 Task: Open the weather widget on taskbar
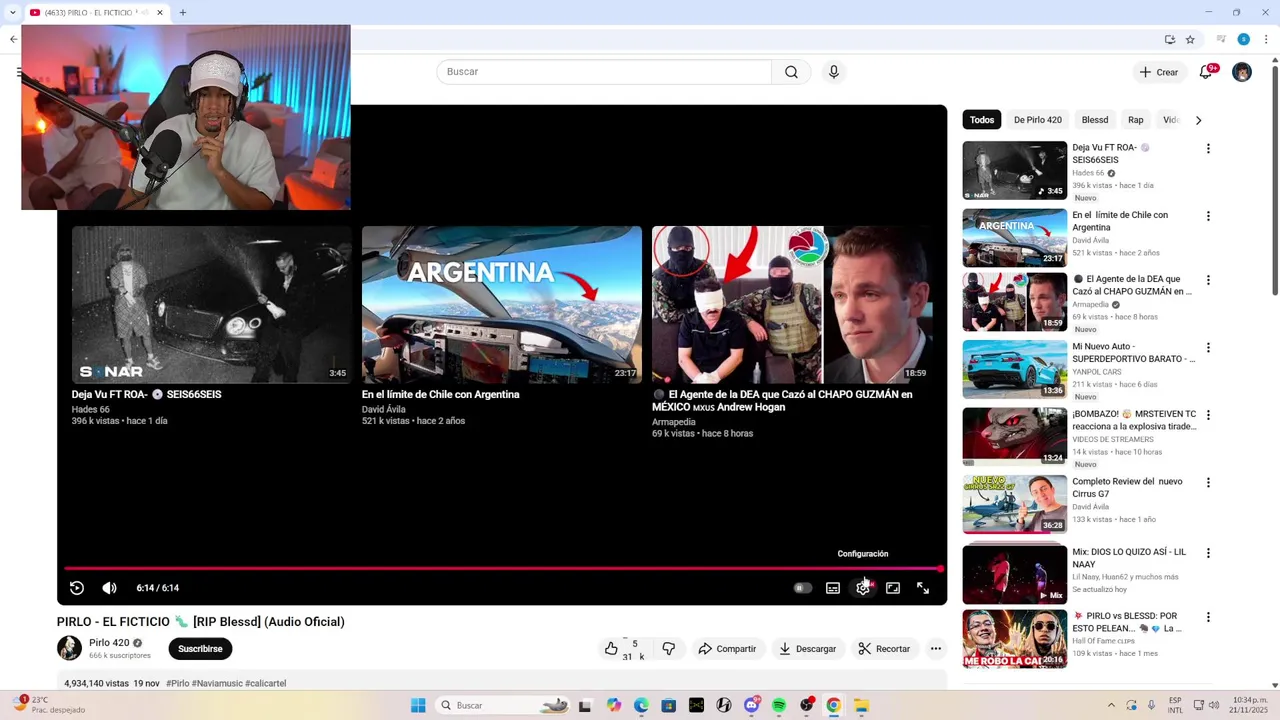pyautogui.click(x=50, y=705)
